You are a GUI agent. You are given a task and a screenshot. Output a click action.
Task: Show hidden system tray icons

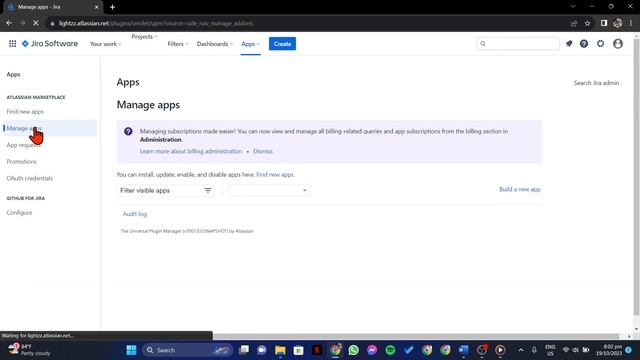point(521,350)
